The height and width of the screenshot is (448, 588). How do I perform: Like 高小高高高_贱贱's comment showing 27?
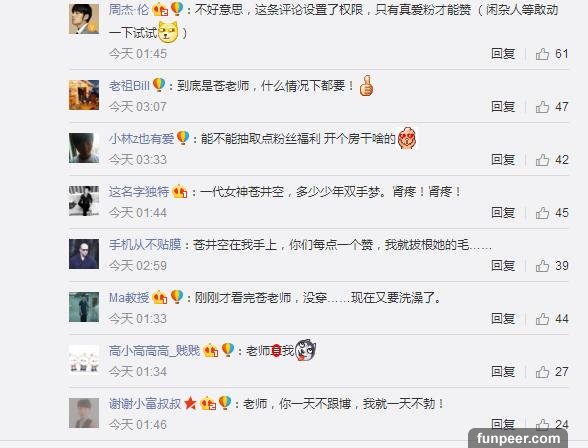542,372
